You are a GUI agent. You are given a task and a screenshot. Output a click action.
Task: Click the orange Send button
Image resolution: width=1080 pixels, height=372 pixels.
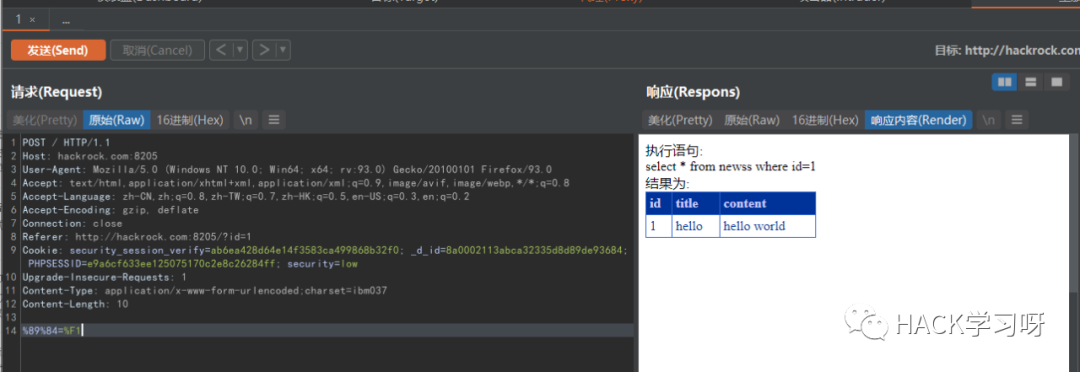pyautogui.click(x=58, y=50)
